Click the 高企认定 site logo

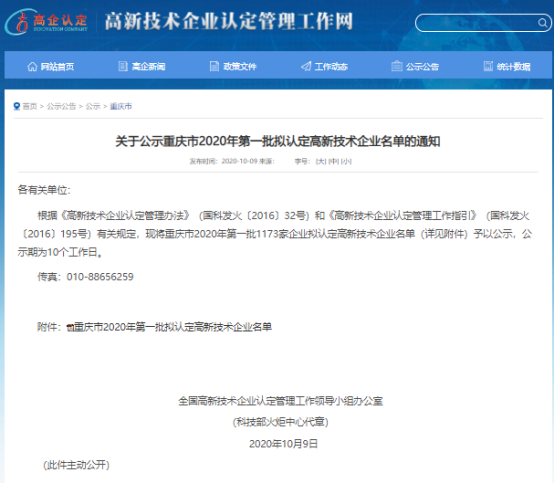46,22
